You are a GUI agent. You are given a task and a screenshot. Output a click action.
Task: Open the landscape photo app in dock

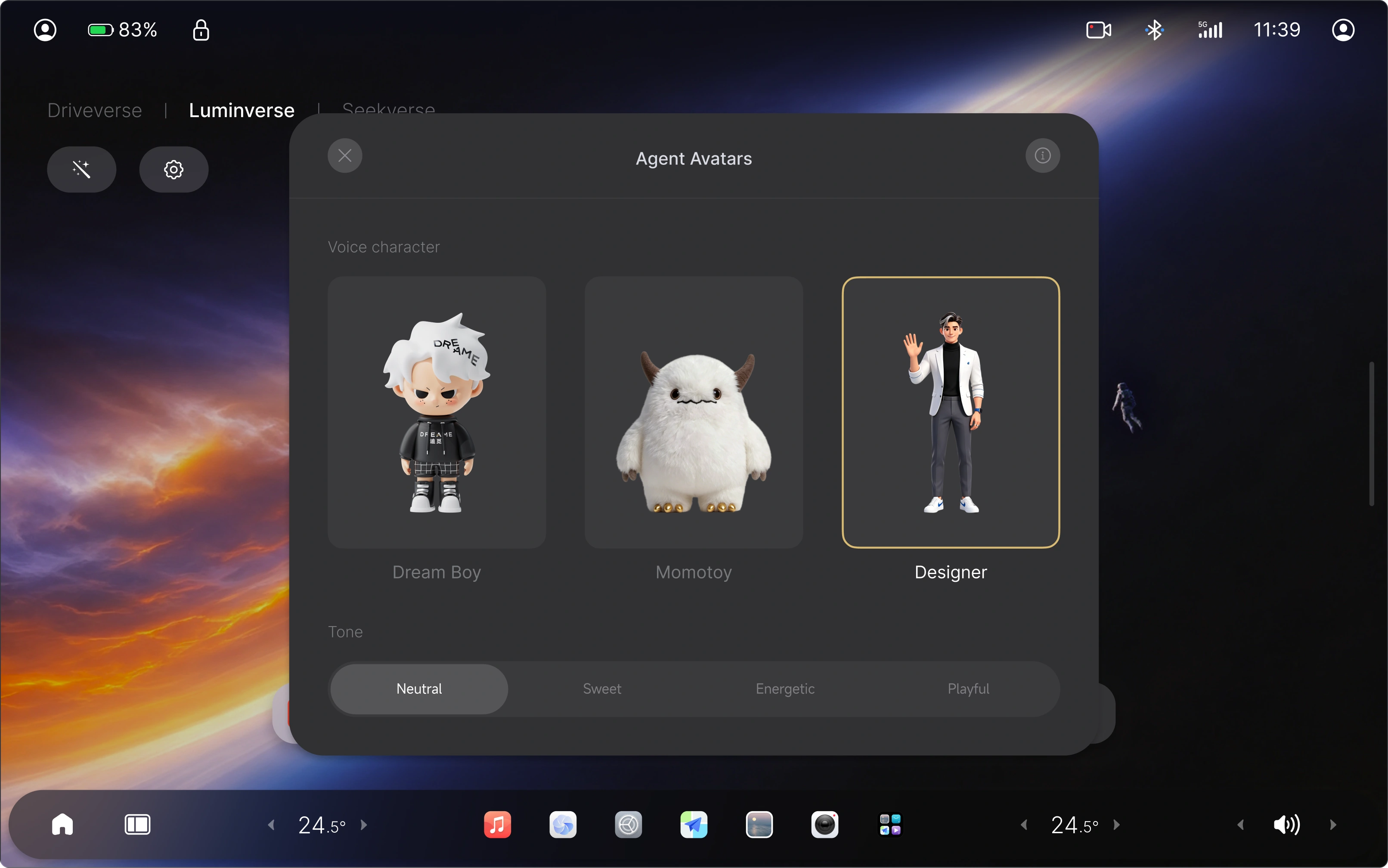click(x=759, y=825)
